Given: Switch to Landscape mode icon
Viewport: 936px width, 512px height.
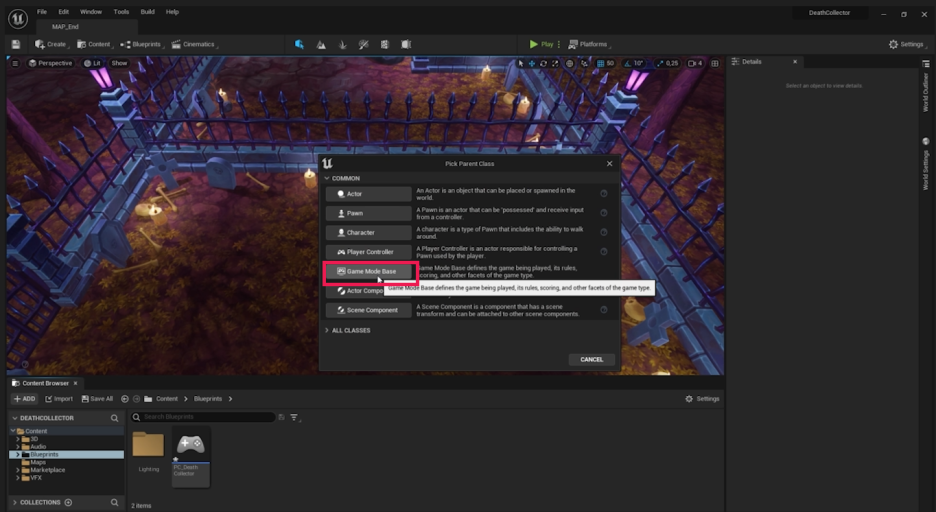Looking at the screenshot, I should point(321,44).
